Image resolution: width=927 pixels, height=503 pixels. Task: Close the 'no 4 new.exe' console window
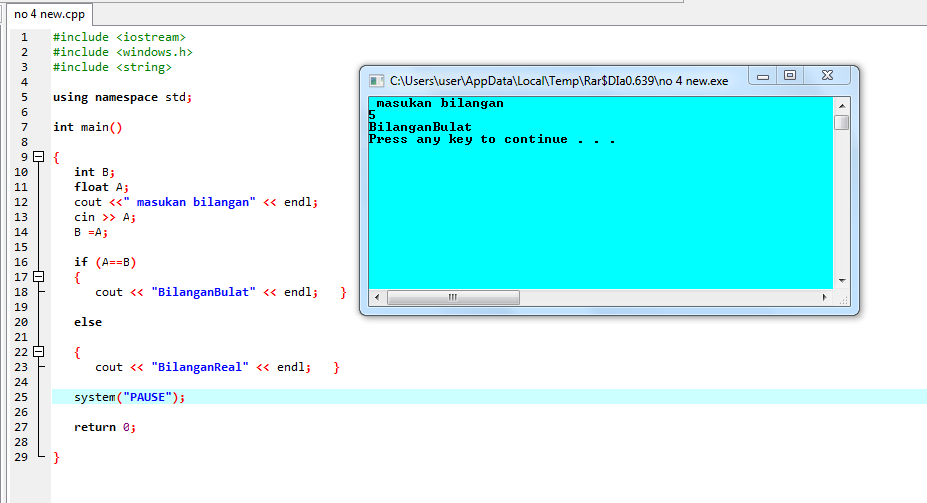(827, 76)
